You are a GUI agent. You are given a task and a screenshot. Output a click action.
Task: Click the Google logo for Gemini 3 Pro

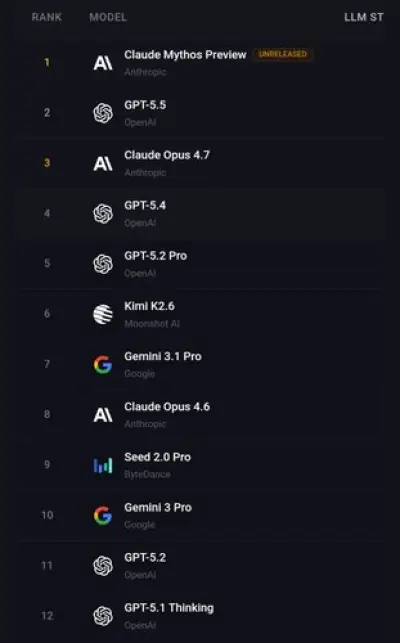coord(103,515)
